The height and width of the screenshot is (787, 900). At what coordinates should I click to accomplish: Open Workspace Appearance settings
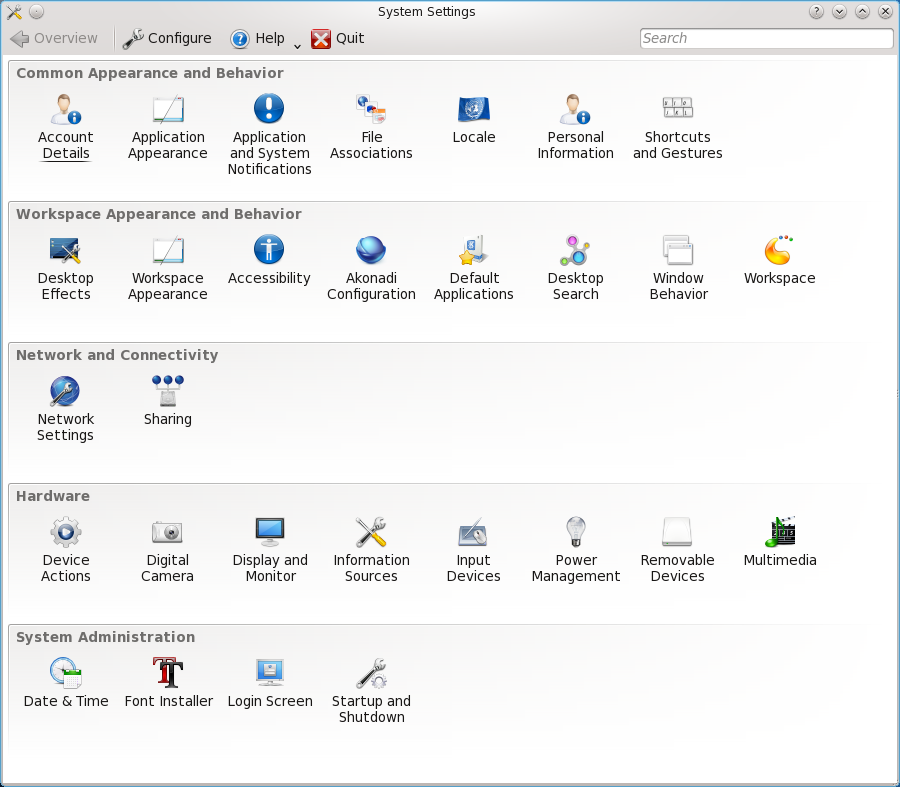168,269
